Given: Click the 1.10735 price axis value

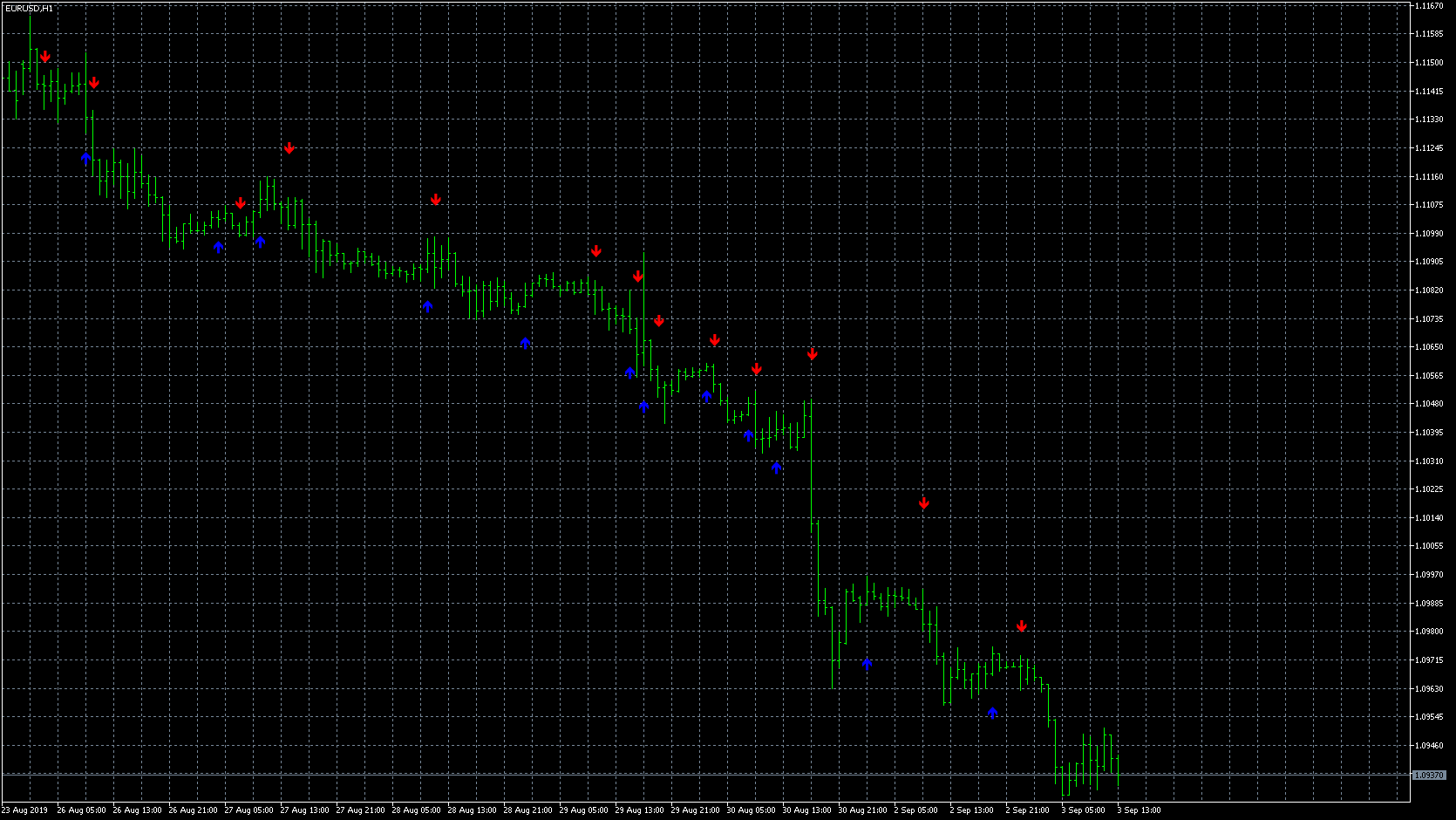Looking at the screenshot, I should 1430,318.
